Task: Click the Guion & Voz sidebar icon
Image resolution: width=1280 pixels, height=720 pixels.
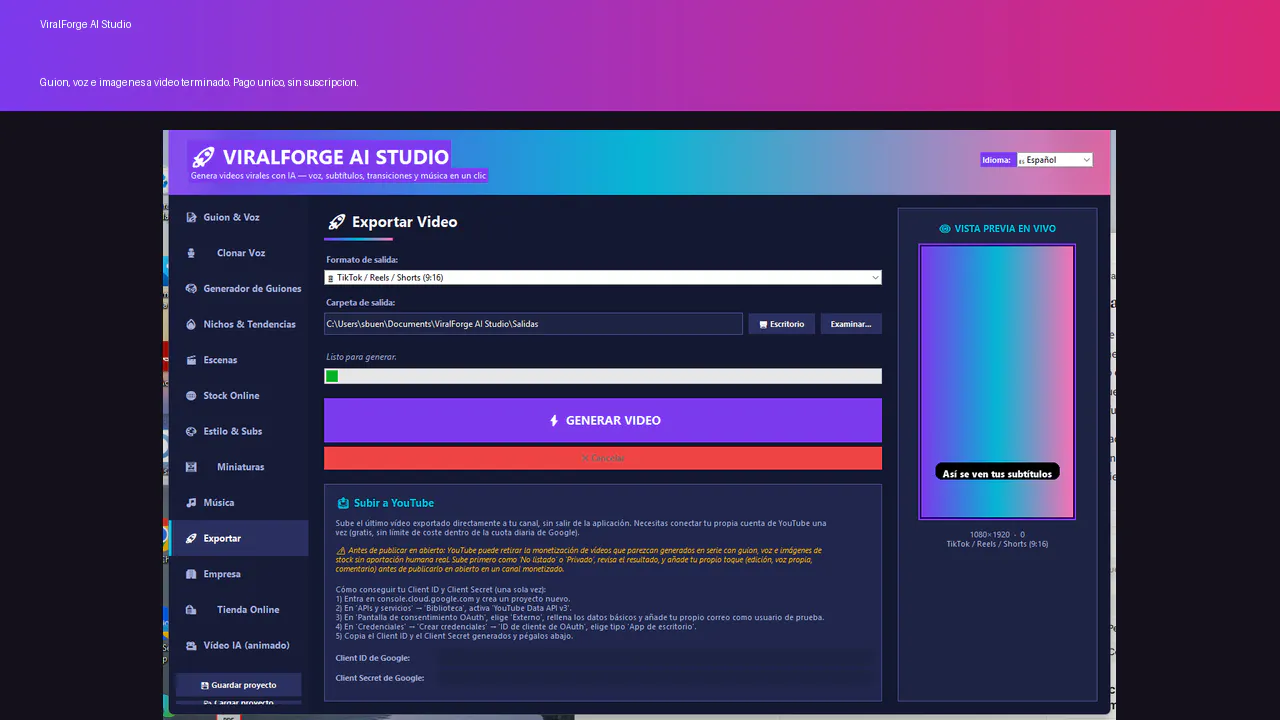Action: click(x=191, y=217)
